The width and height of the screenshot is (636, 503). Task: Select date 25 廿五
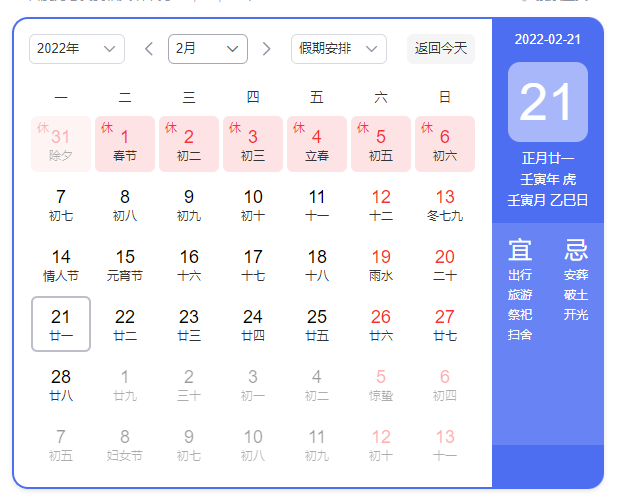pos(317,324)
